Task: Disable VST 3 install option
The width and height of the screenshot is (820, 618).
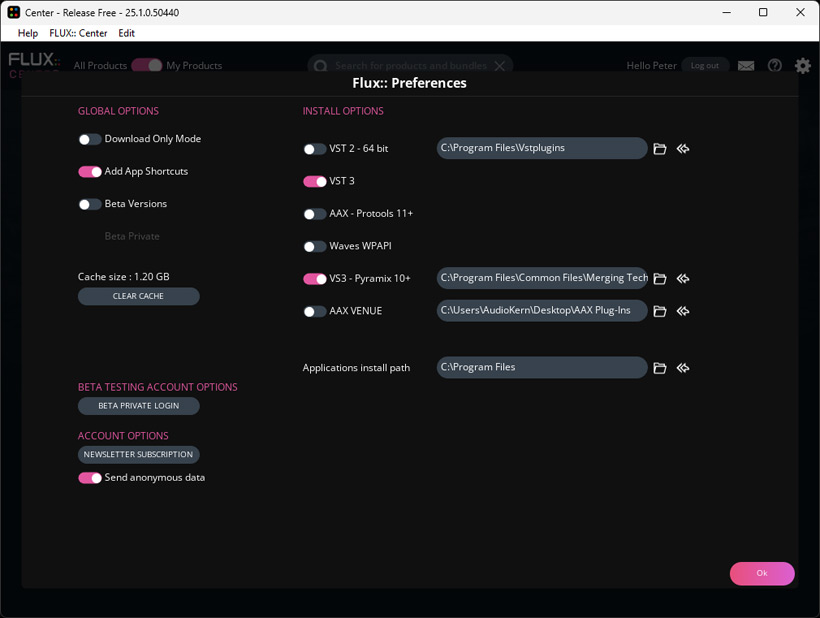Action: pos(314,181)
